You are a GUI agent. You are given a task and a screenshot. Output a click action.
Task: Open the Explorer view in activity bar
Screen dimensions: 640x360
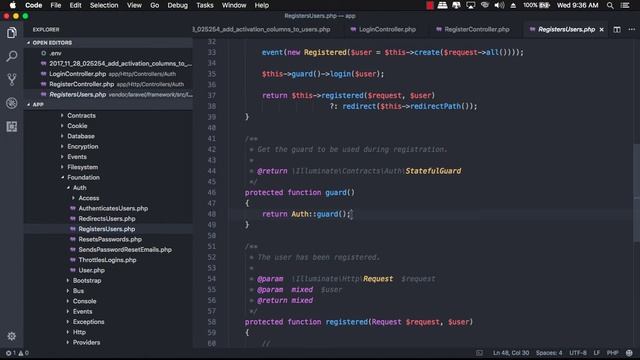11,33
